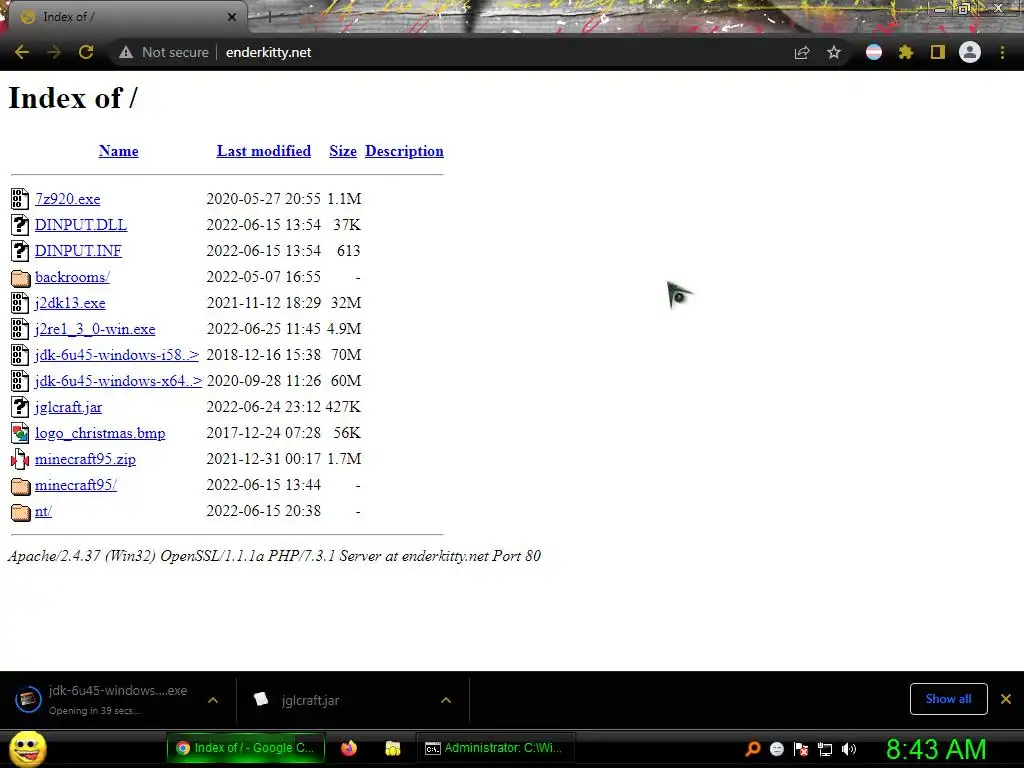Image resolution: width=1024 pixels, height=768 pixels.
Task: View the logo_christmas.bmp link
Action: [x=100, y=433]
